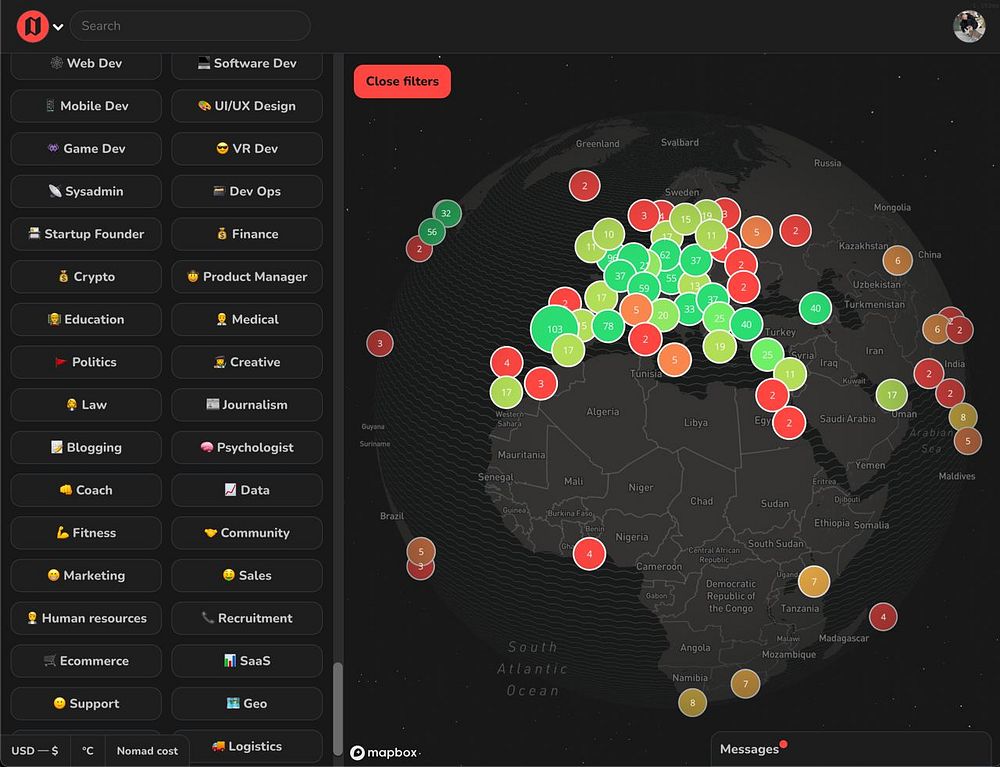Select the green 56 cluster marker
Image resolution: width=1000 pixels, height=767 pixels.
click(432, 232)
